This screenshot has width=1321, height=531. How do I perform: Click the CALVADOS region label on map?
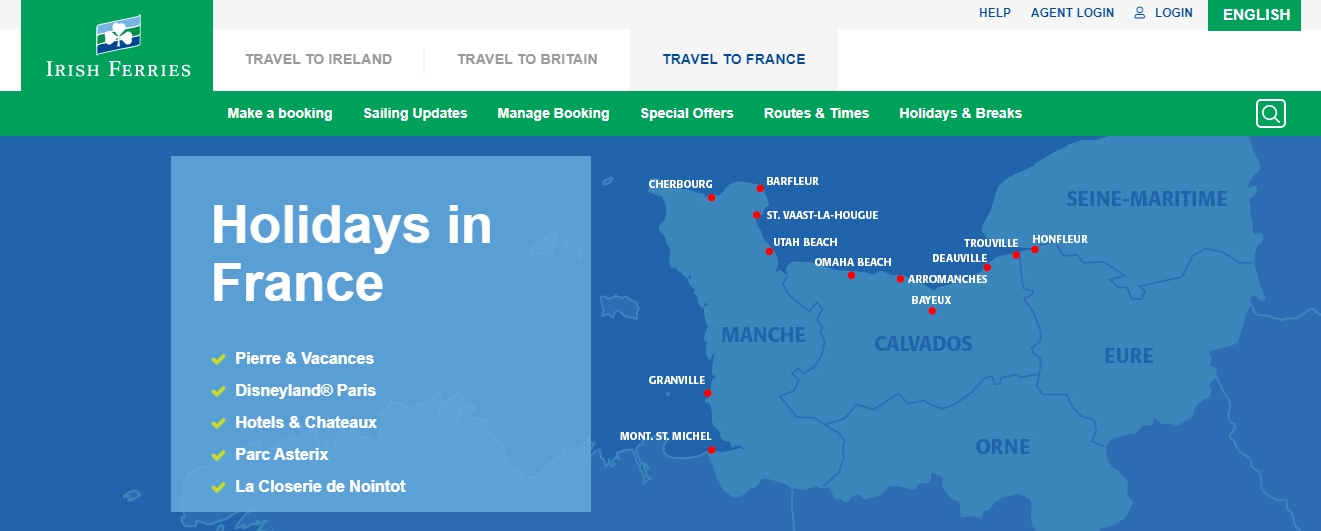click(x=923, y=344)
